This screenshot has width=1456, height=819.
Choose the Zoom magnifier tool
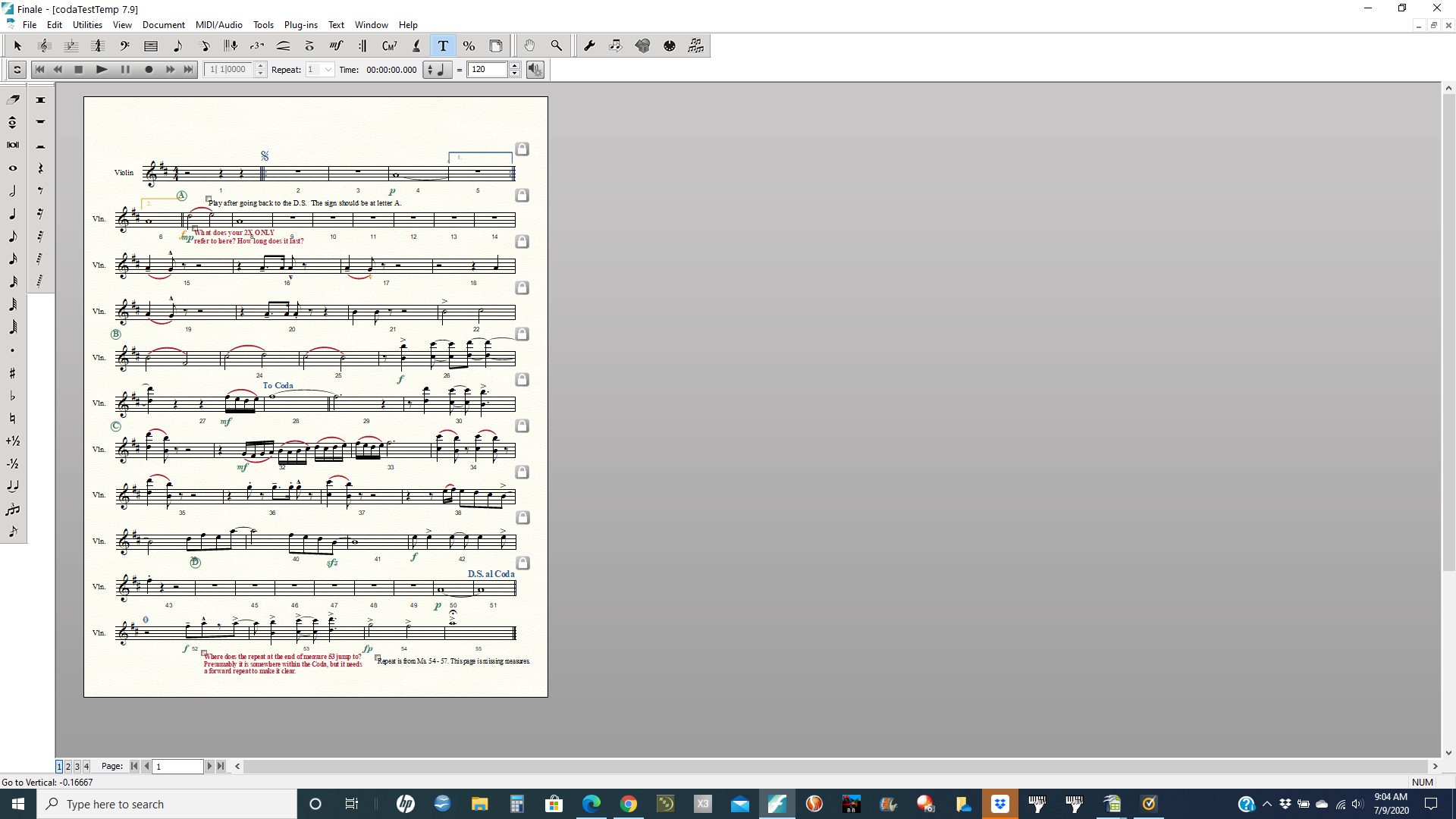coord(556,46)
